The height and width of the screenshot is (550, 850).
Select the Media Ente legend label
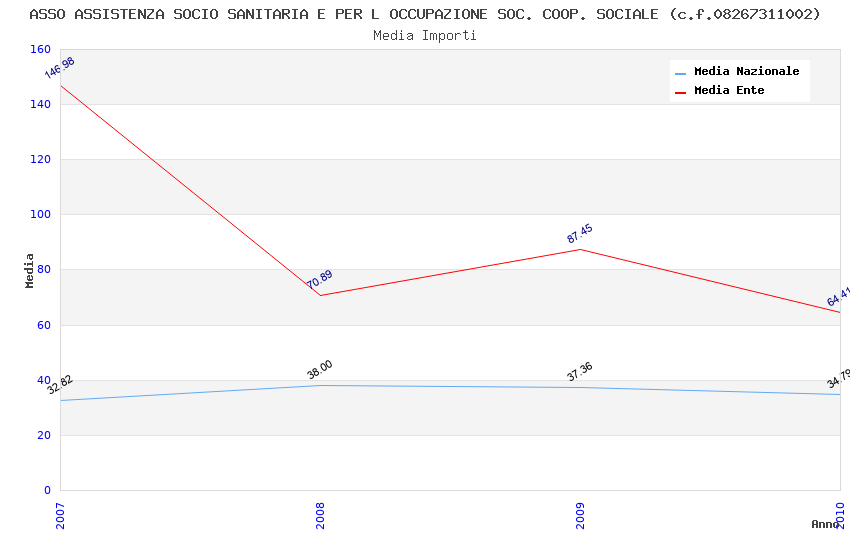[x=729, y=91]
